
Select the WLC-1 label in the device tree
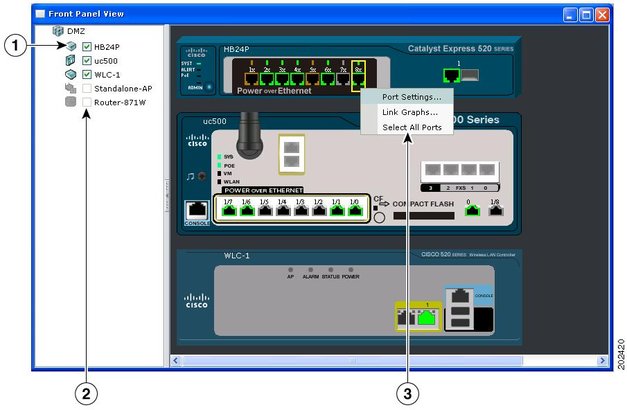tap(107, 75)
